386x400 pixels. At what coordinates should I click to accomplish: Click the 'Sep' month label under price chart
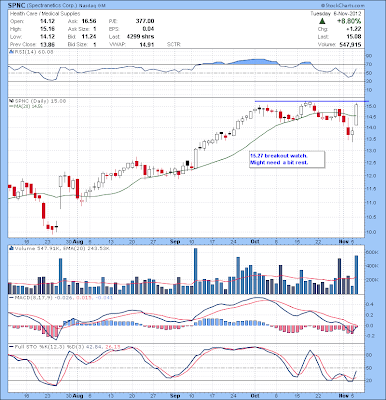click(x=174, y=242)
